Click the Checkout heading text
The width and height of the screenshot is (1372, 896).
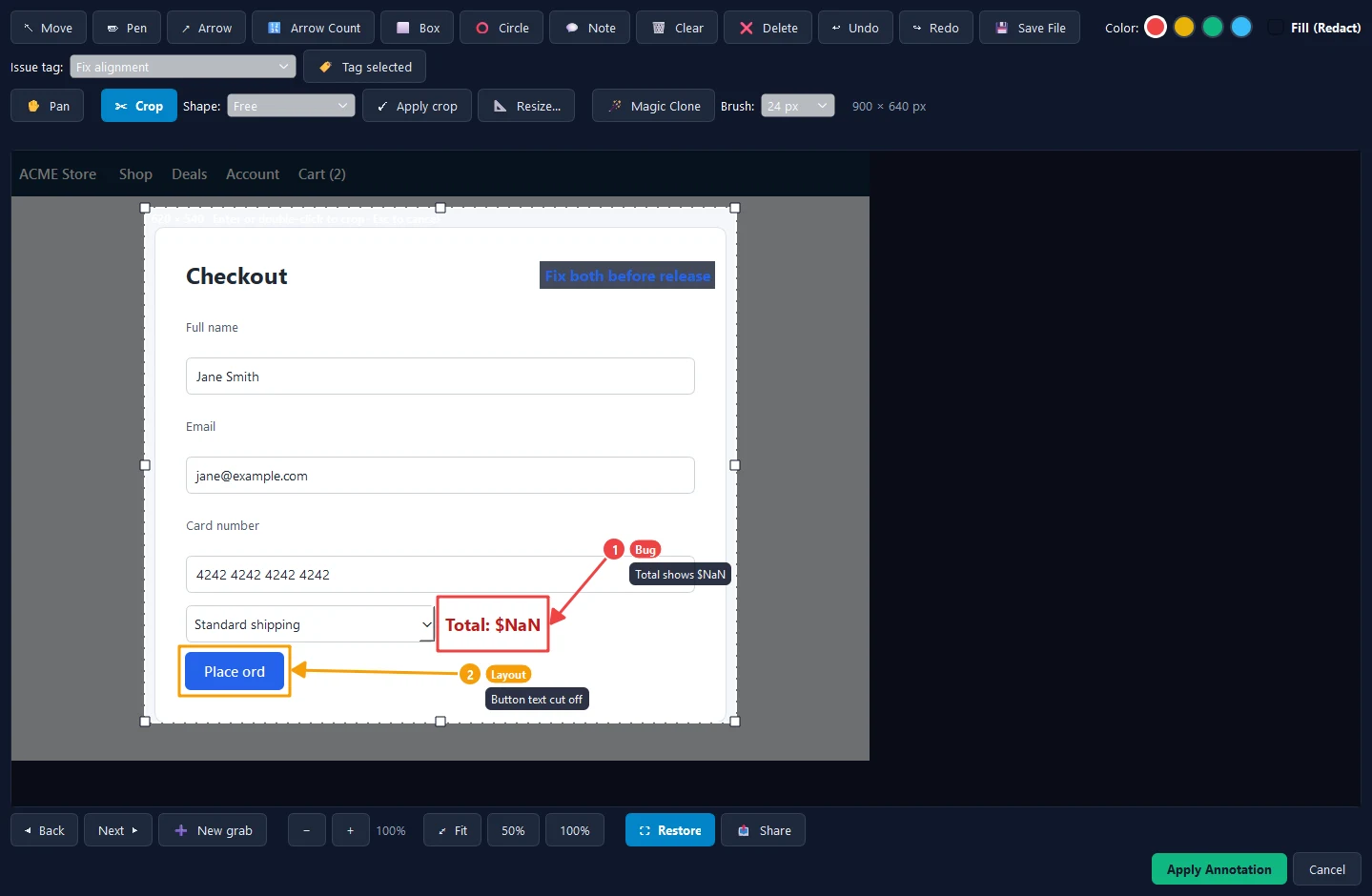(236, 276)
